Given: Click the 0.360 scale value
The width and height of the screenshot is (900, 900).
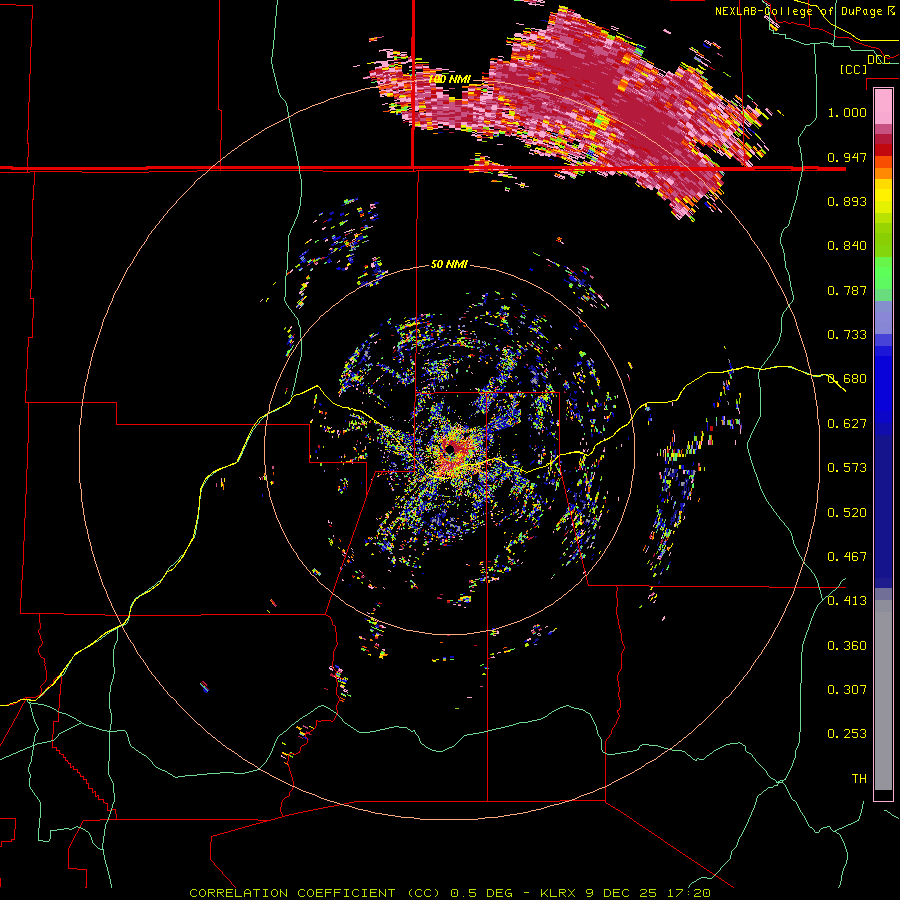Looking at the screenshot, I should click(x=847, y=646).
